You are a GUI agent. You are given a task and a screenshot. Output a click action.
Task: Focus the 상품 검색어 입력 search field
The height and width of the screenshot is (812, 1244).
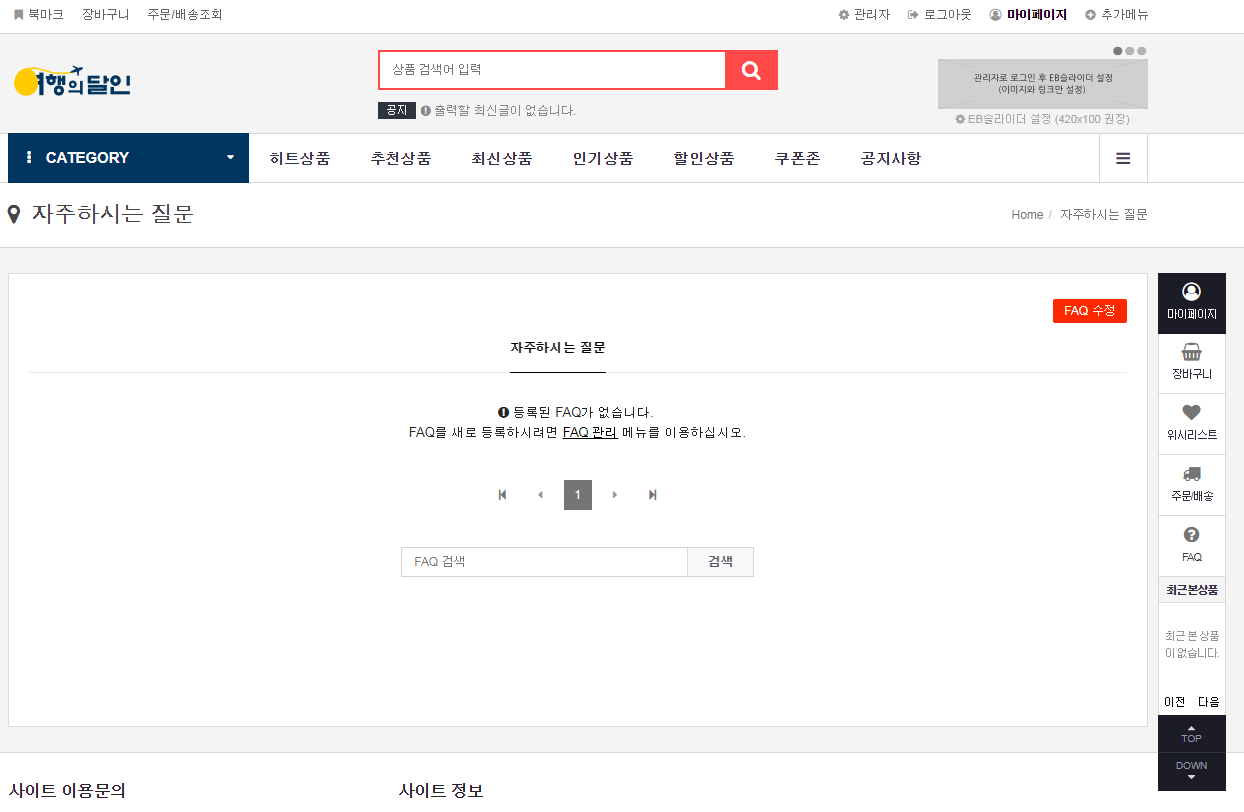(x=552, y=70)
